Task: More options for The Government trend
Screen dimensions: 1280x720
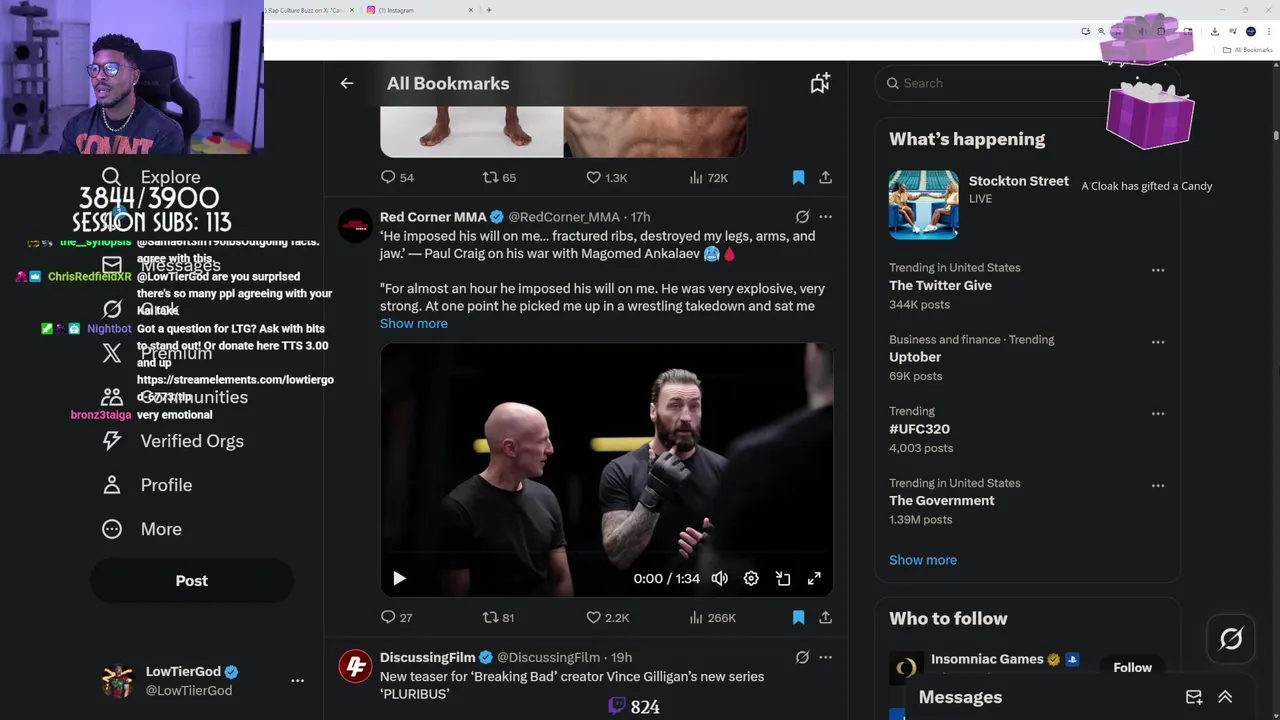Action: click(x=1158, y=485)
